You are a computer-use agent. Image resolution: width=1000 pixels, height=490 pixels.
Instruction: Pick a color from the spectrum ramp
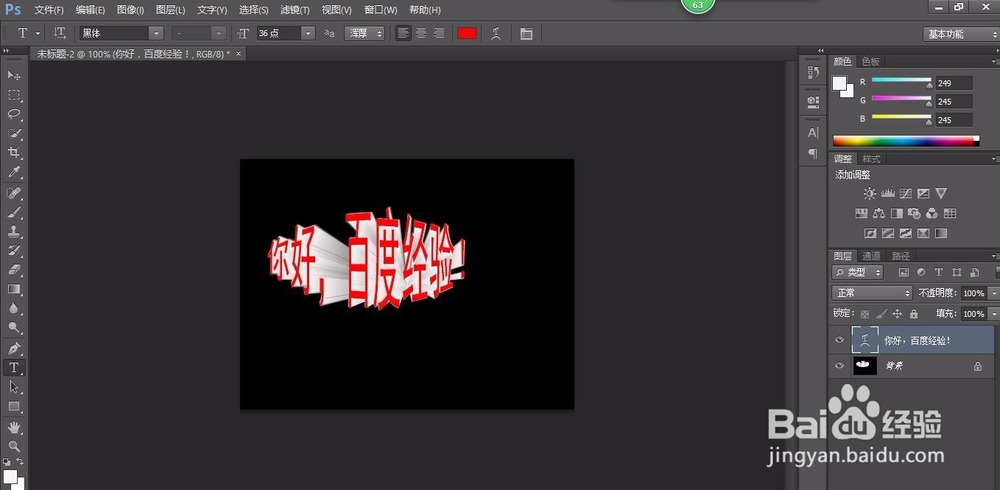[x=906, y=140]
